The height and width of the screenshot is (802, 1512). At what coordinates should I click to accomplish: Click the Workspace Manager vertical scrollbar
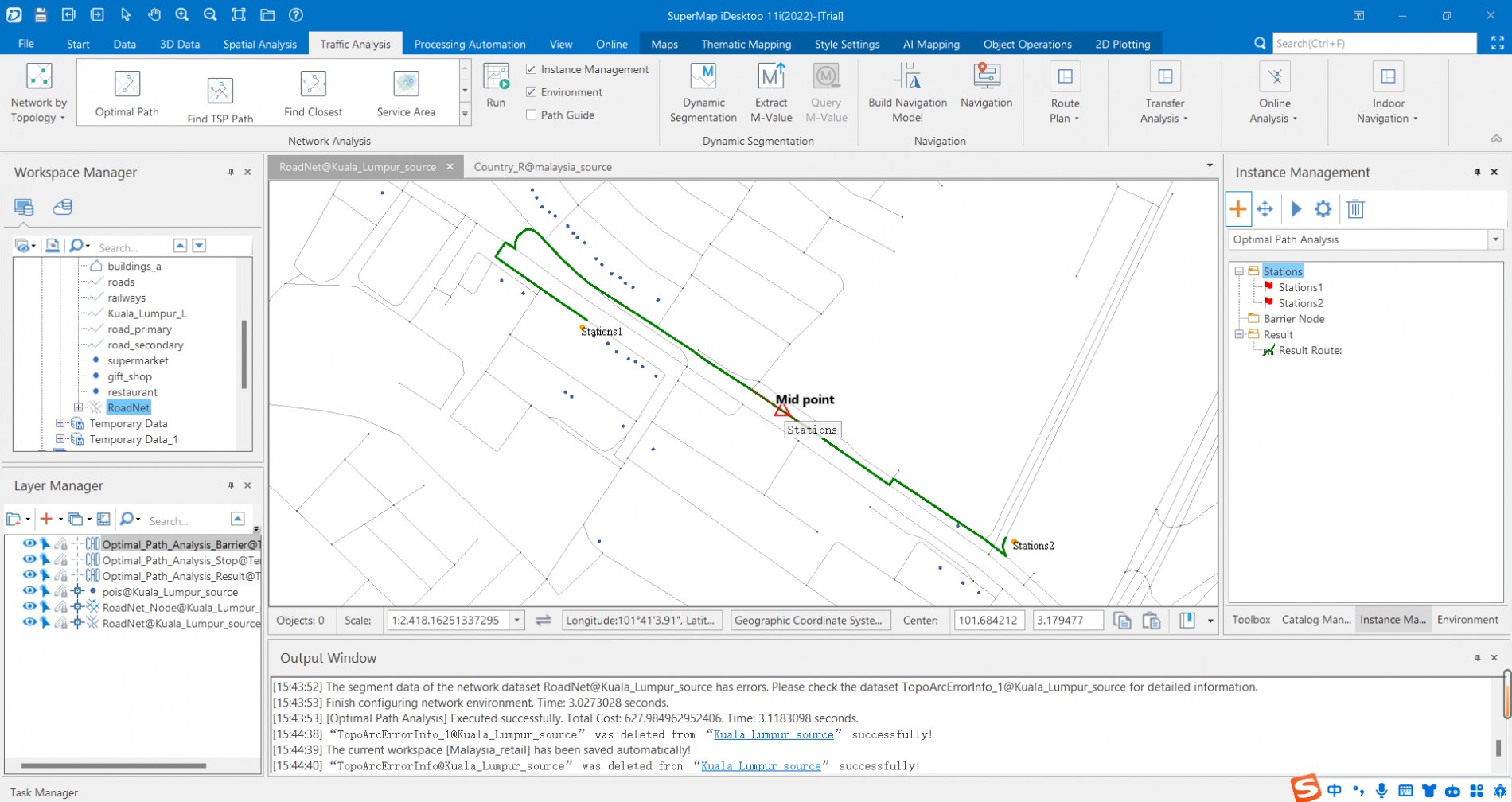click(x=244, y=354)
